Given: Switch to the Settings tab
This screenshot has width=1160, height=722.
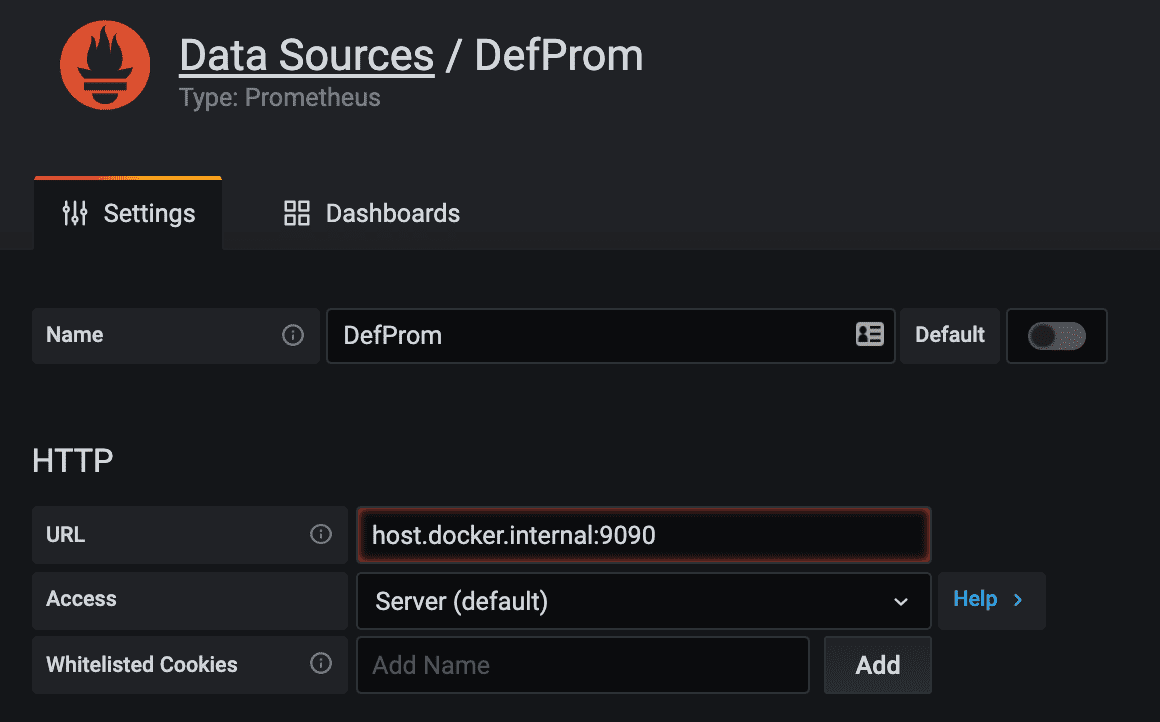Looking at the screenshot, I should pos(129,214).
